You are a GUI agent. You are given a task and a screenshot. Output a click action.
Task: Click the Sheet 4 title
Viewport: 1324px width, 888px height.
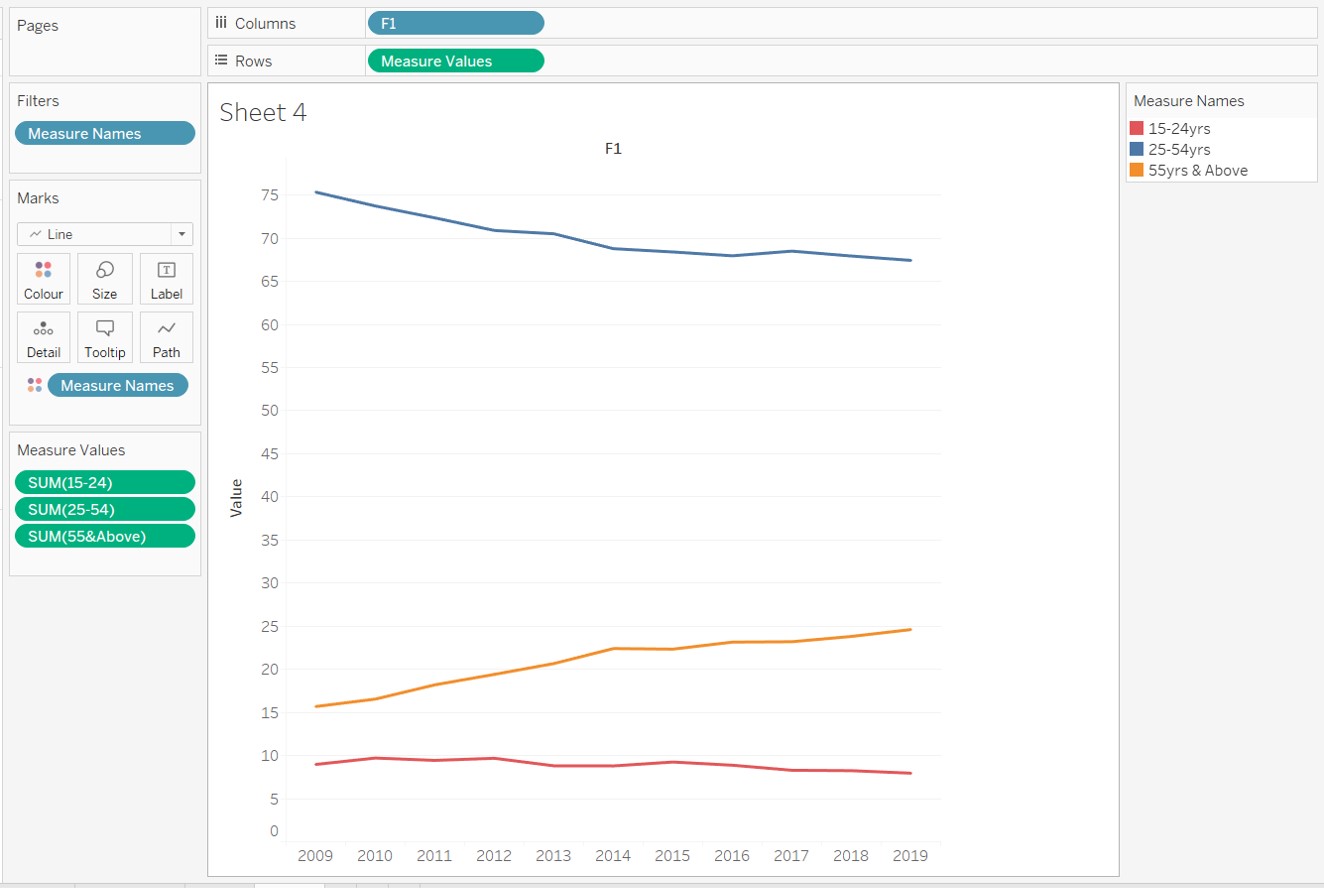(x=262, y=112)
